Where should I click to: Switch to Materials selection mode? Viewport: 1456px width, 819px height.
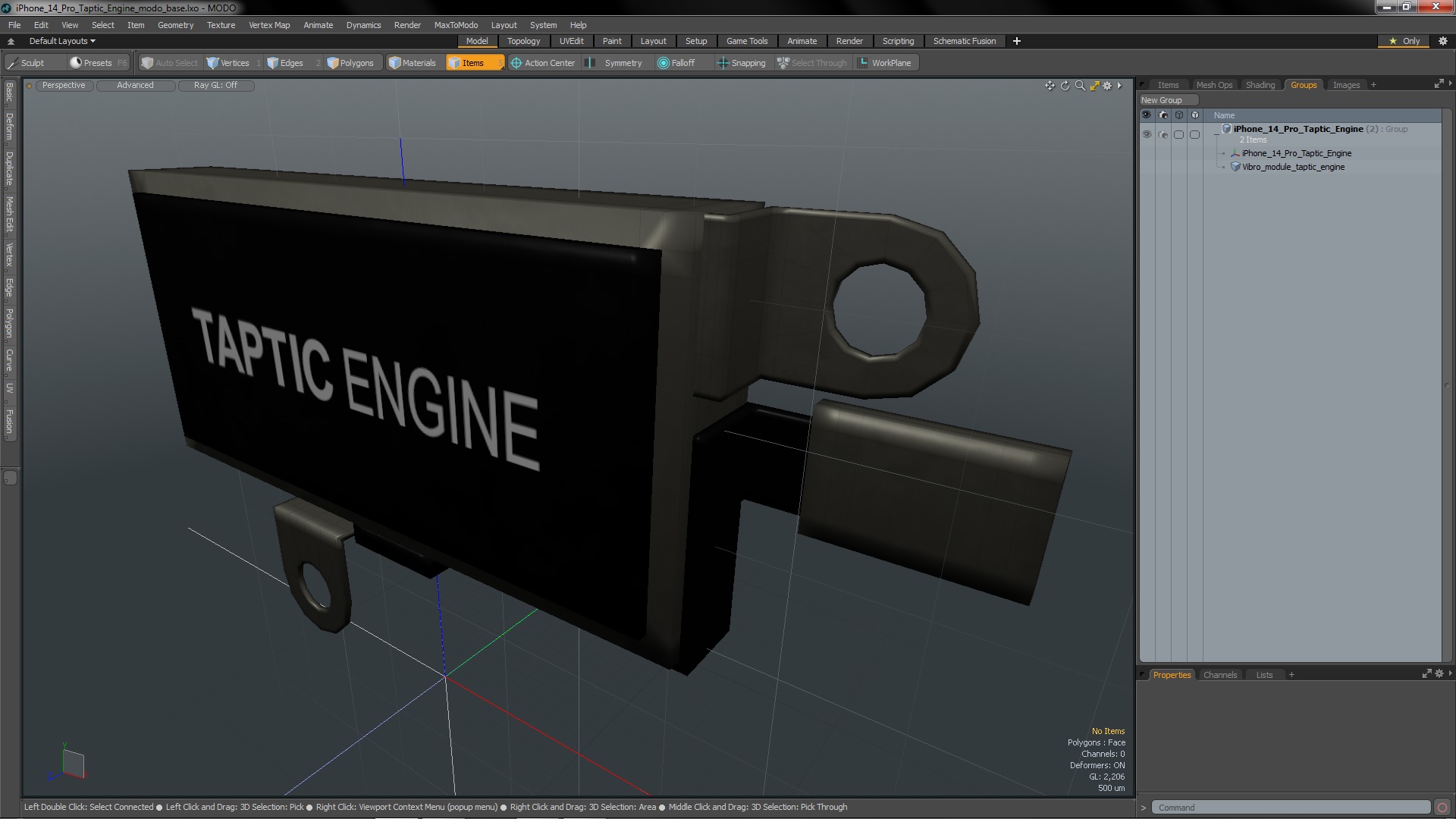click(x=413, y=63)
